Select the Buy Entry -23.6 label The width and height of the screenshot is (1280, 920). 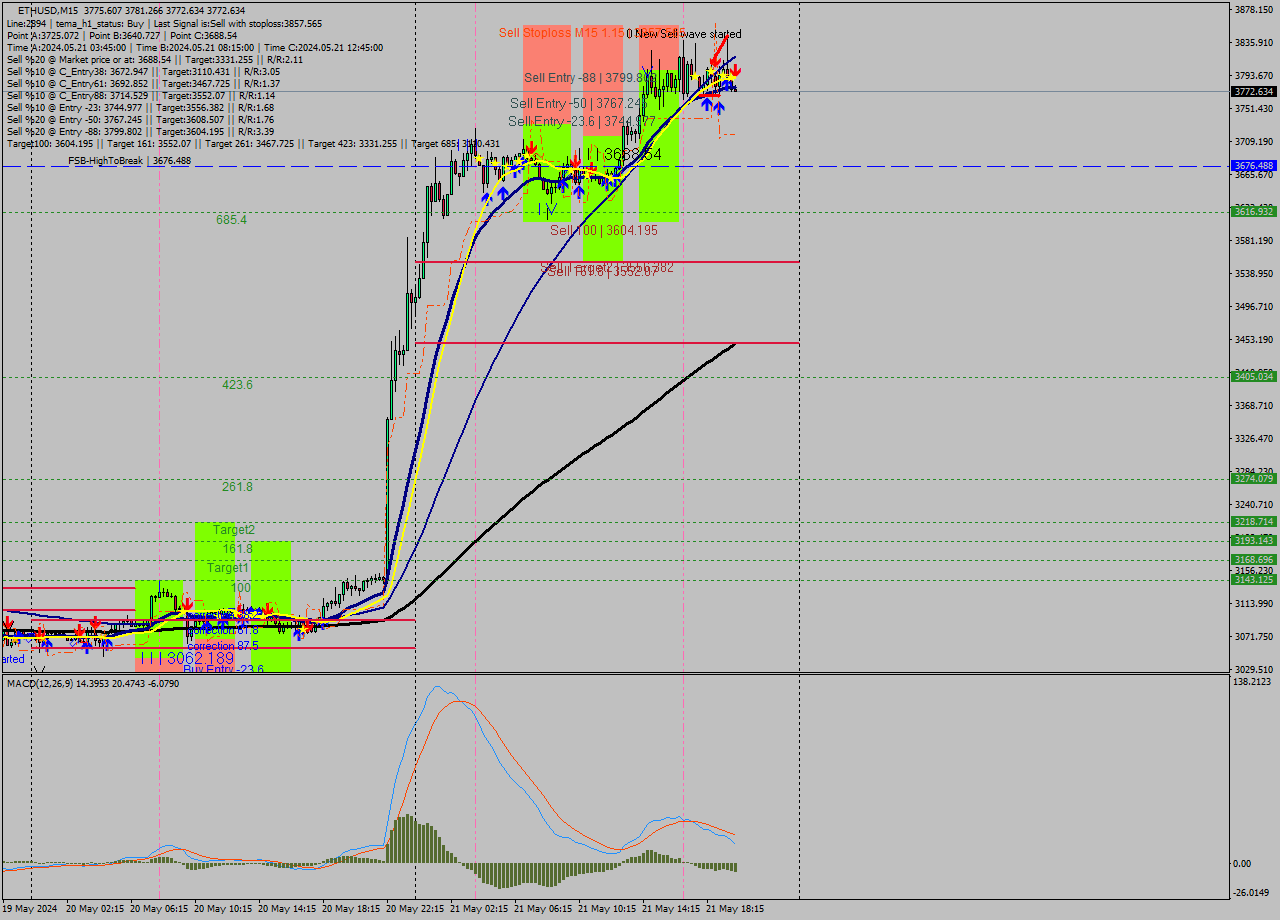click(x=222, y=667)
